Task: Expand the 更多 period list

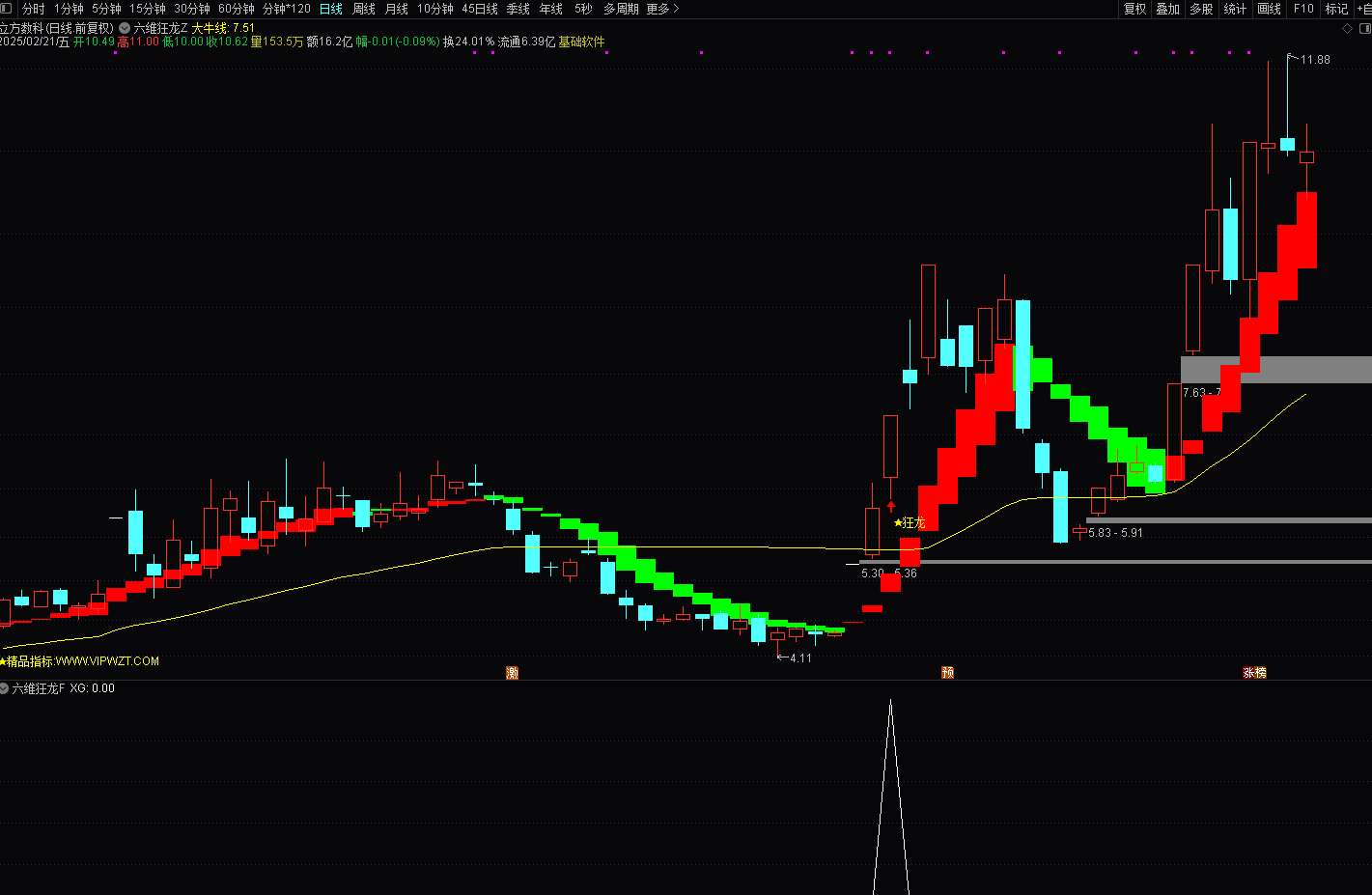Action: 663,9
